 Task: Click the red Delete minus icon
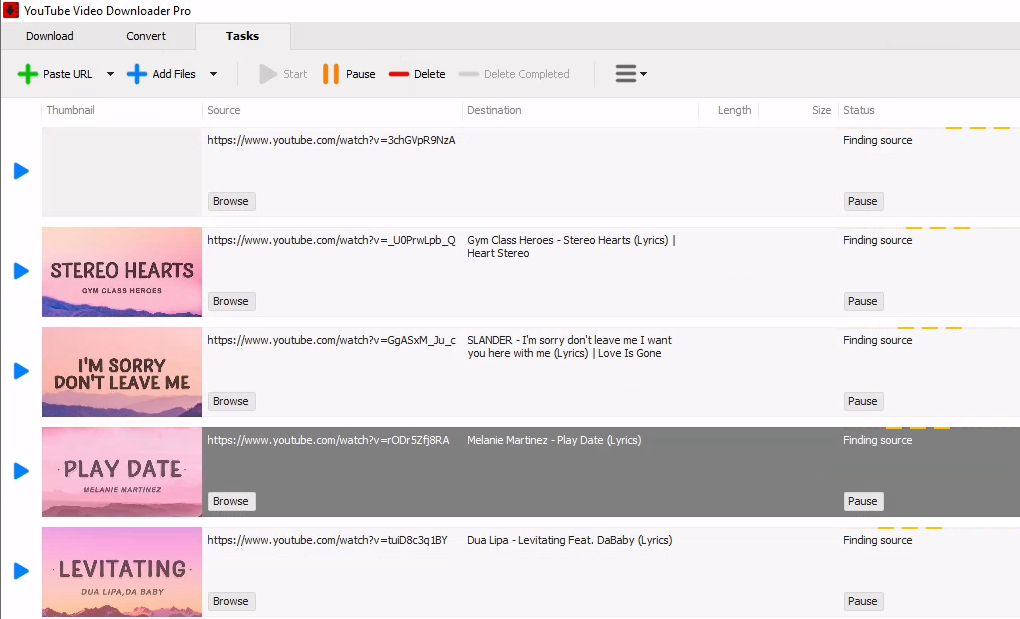coord(399,74)
